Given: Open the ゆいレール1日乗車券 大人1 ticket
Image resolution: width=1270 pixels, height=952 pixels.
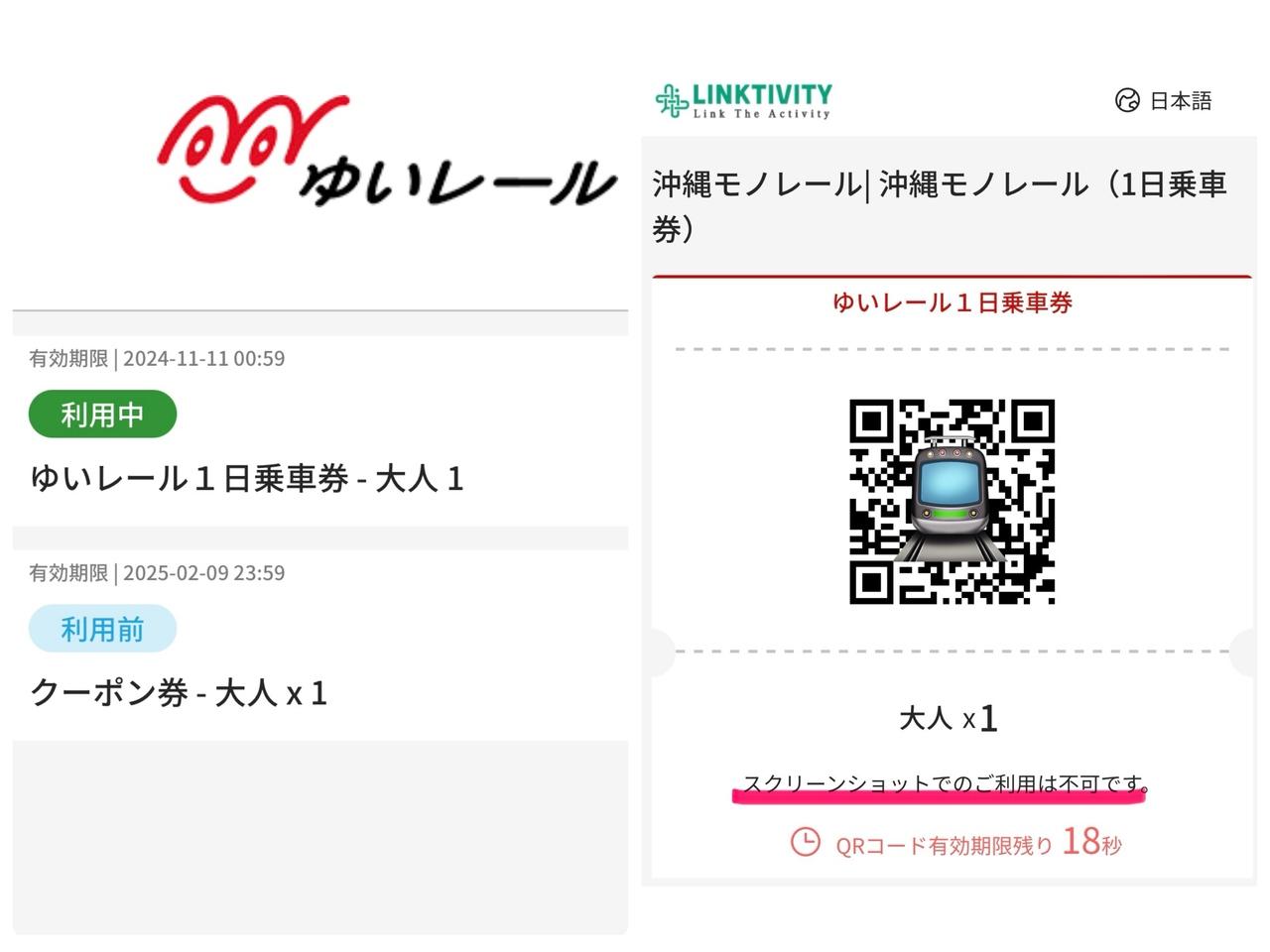Looking at the screenshot, I should pyautogui.click(x=320, y=431).
